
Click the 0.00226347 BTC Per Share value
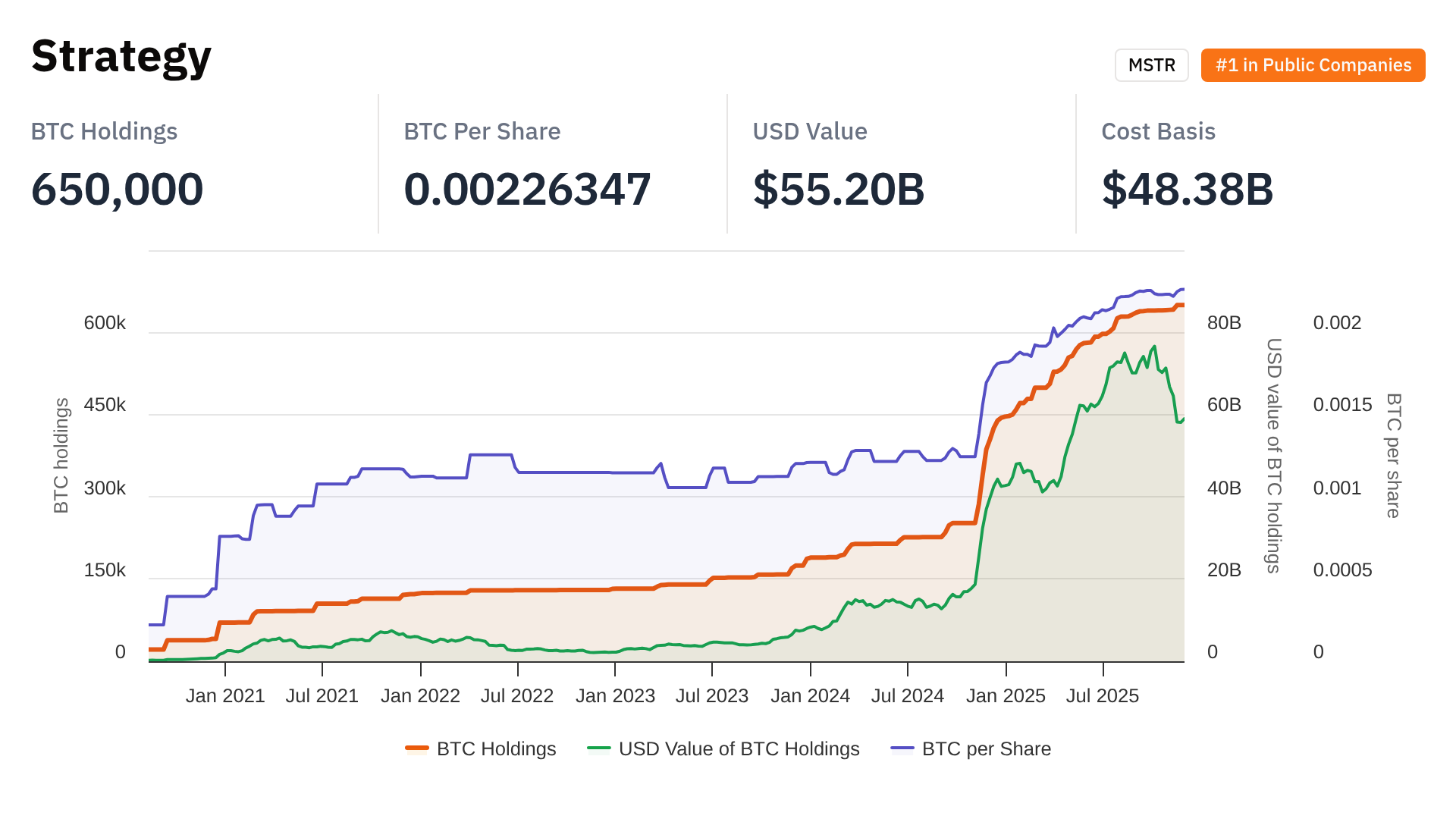tap(527, 189)
